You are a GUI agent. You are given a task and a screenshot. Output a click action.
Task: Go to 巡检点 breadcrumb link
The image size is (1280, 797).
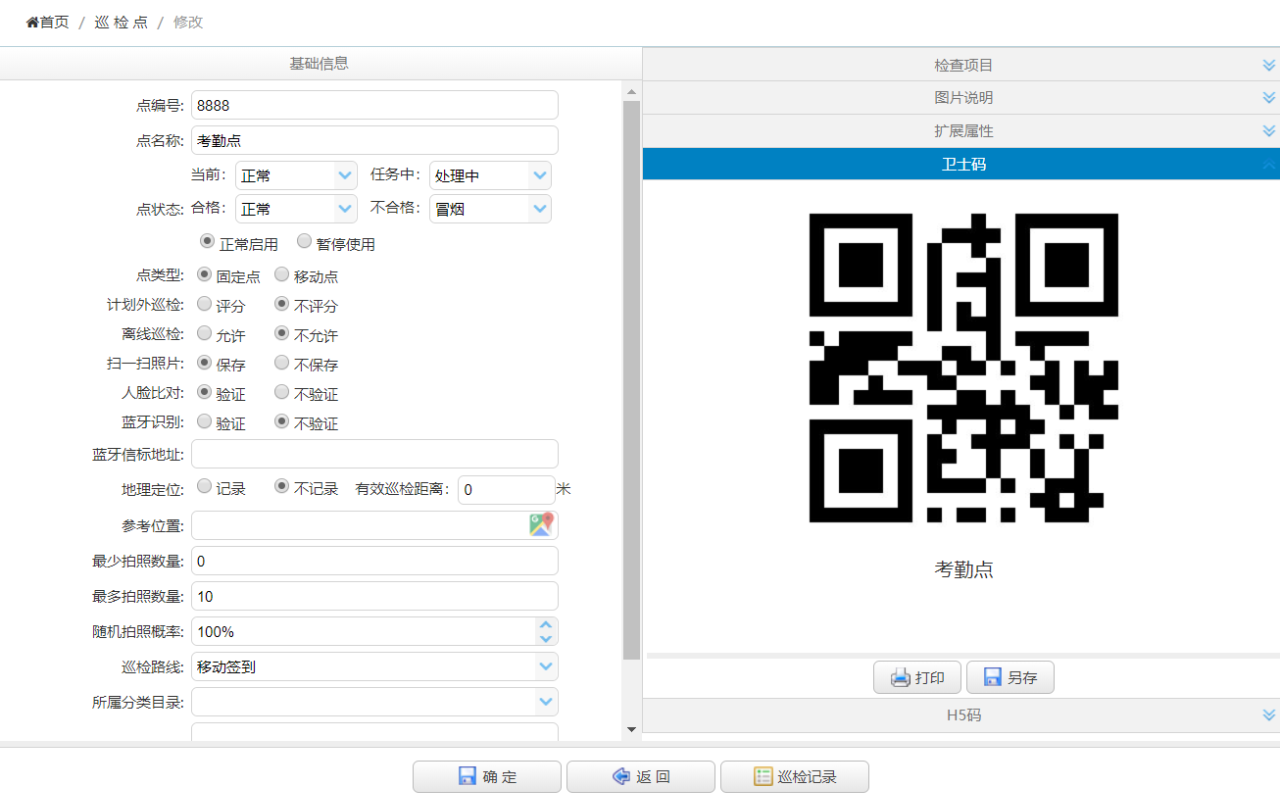(121, 22)
